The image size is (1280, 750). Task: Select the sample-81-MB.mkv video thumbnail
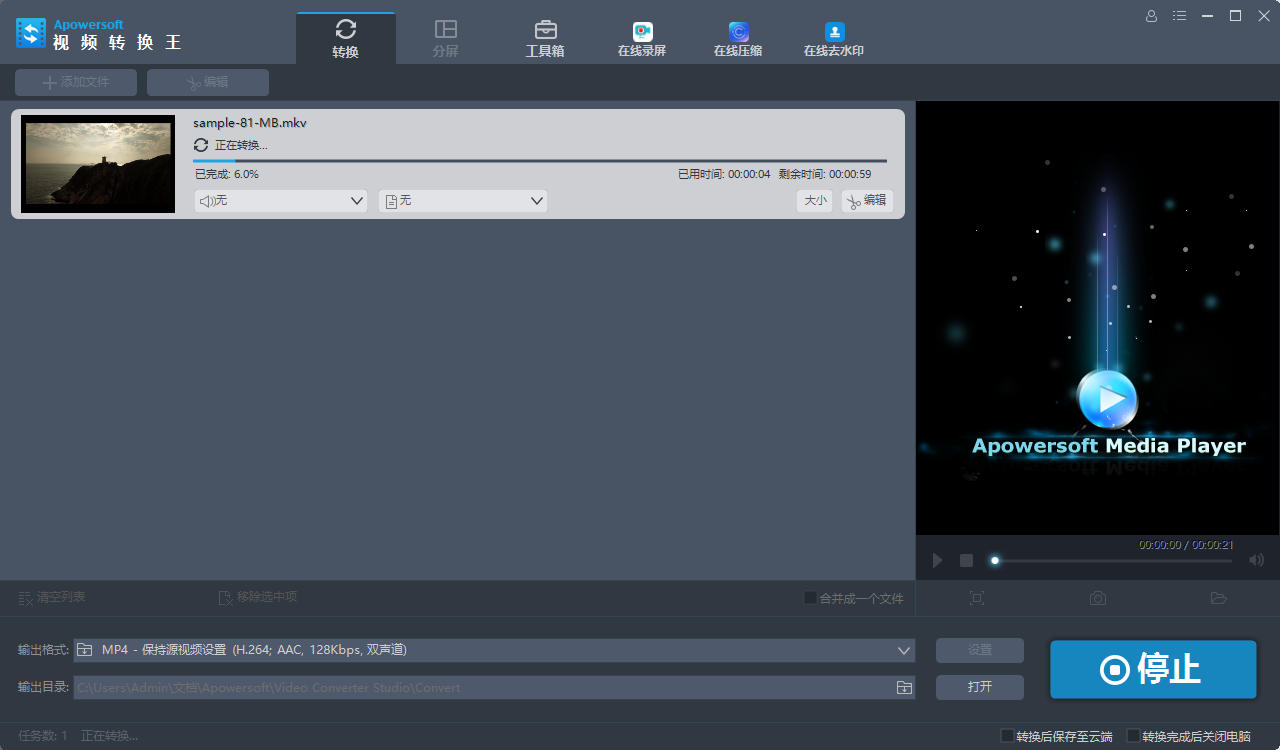point(97,162)
